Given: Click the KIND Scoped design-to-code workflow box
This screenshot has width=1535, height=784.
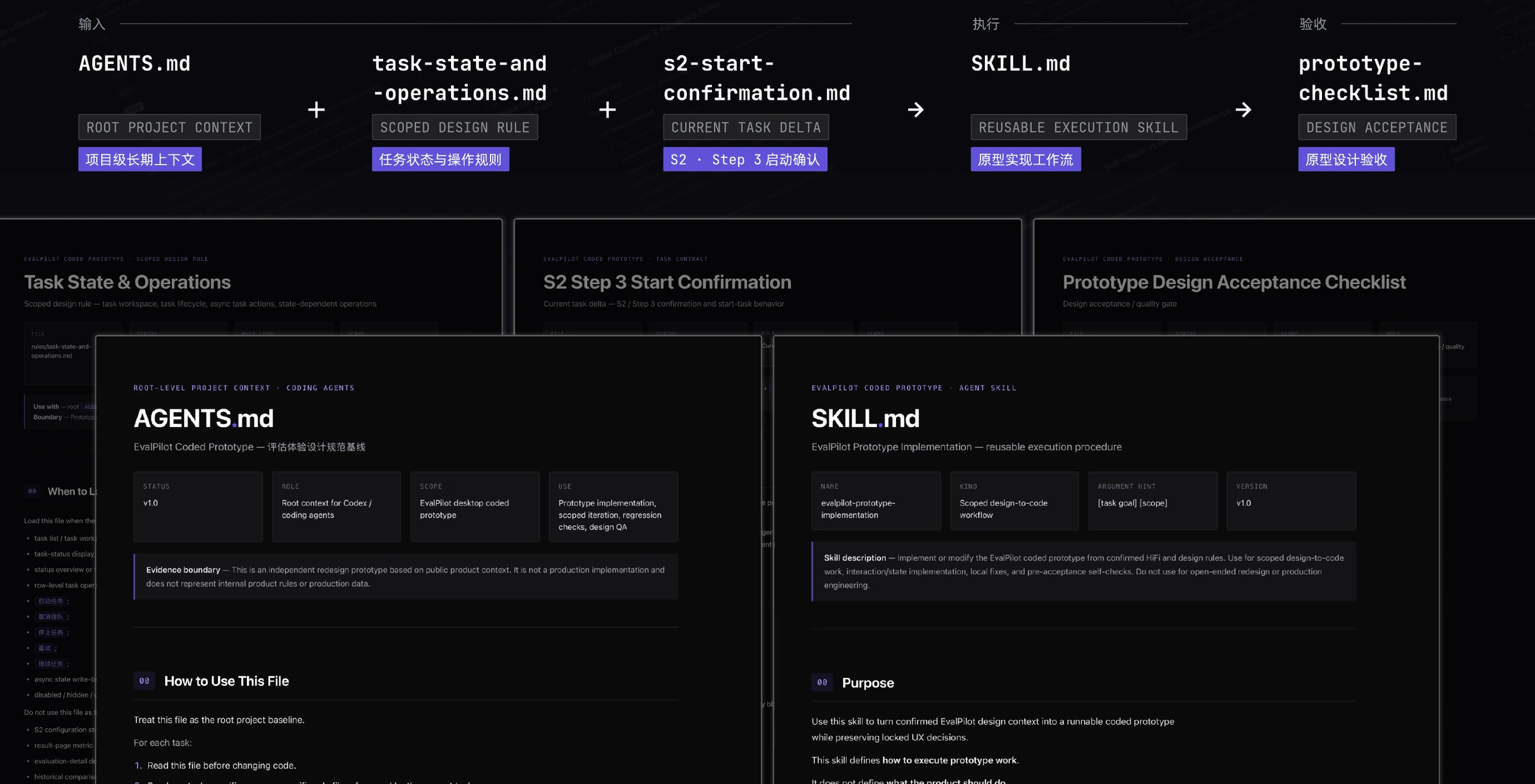Looking at the screenshot, I should tap(1014, 501).
